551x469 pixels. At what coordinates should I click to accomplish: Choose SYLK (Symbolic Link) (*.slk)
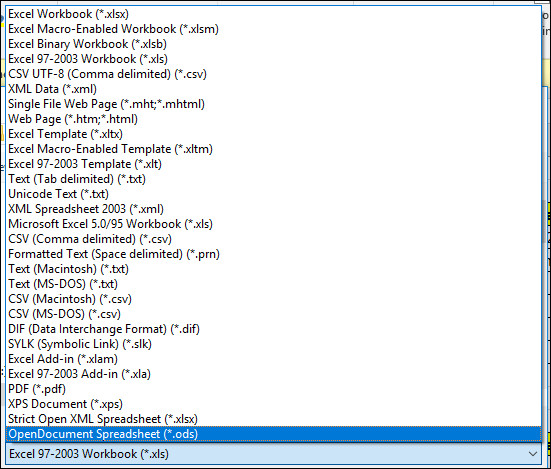[x=273, y=344]
